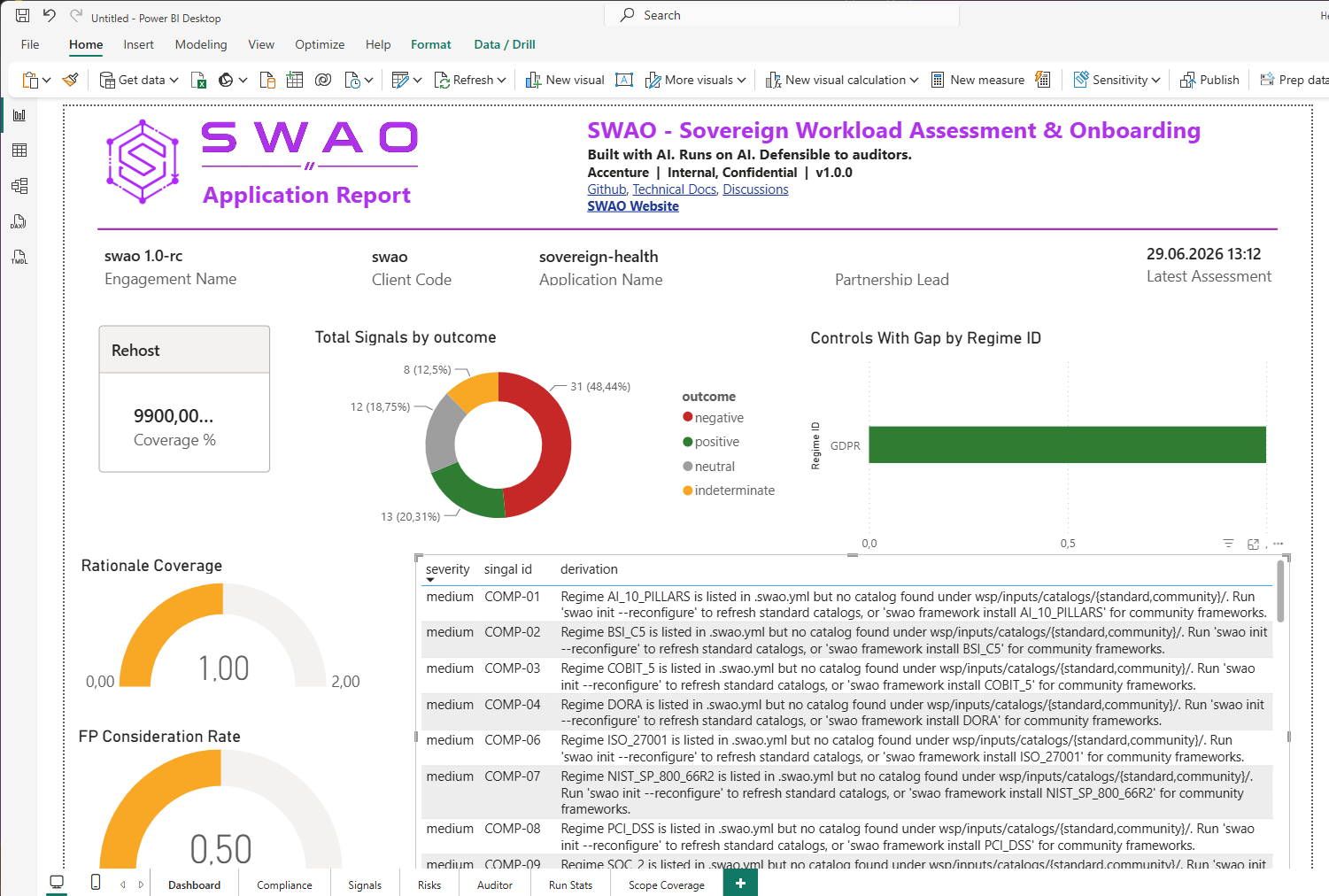The width and height of the screenshot is (1329, 896).
Task: Open the SWAO Website link
Action: [633, 206]
